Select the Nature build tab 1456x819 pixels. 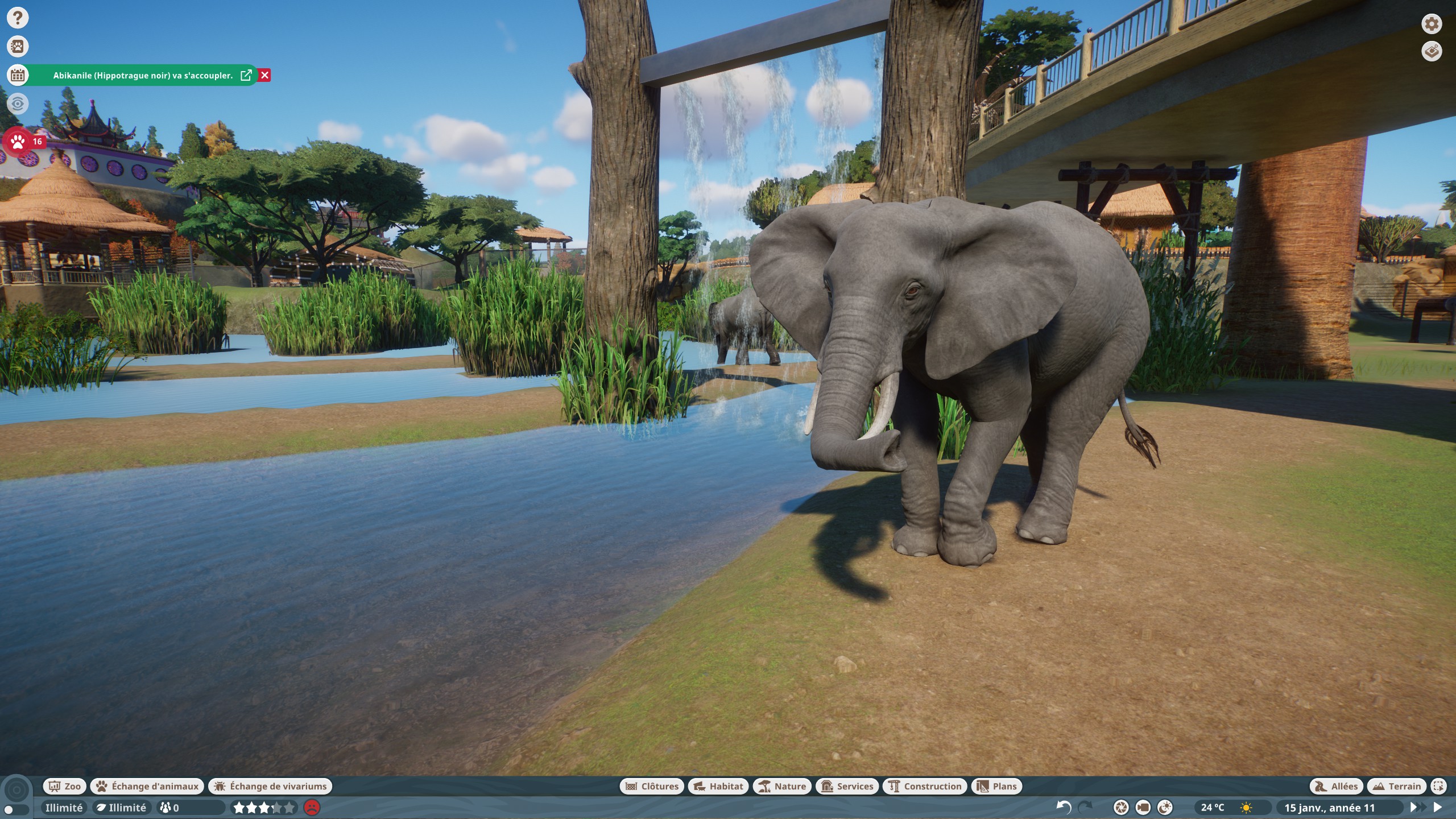pos(783,786)
